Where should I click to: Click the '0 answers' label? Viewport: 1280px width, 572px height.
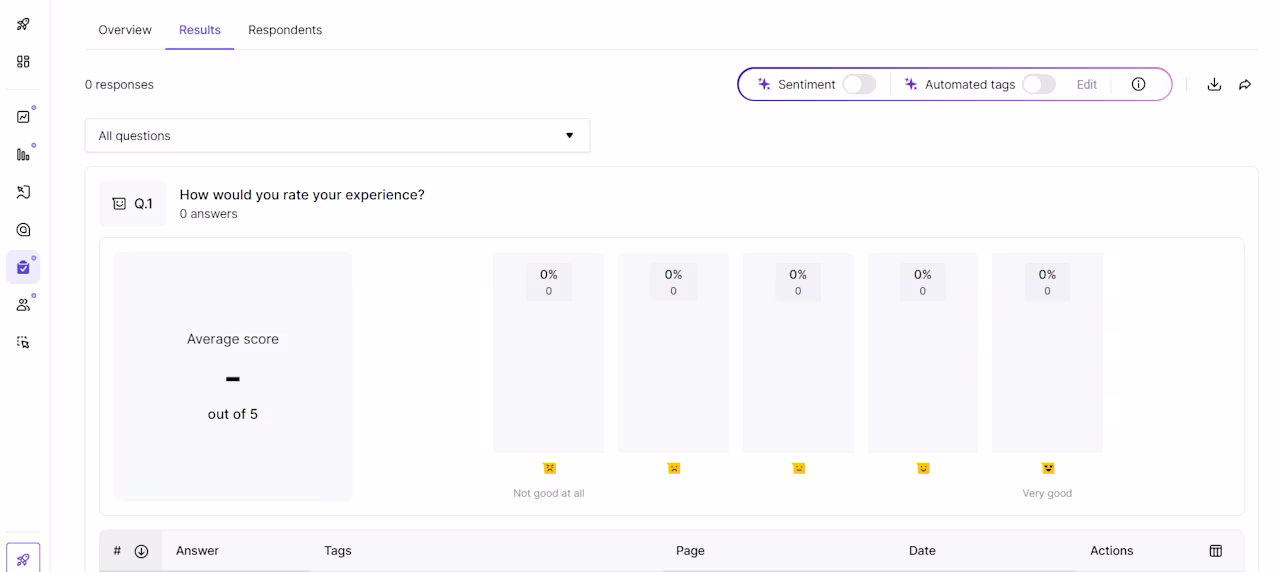coord(209,214)
